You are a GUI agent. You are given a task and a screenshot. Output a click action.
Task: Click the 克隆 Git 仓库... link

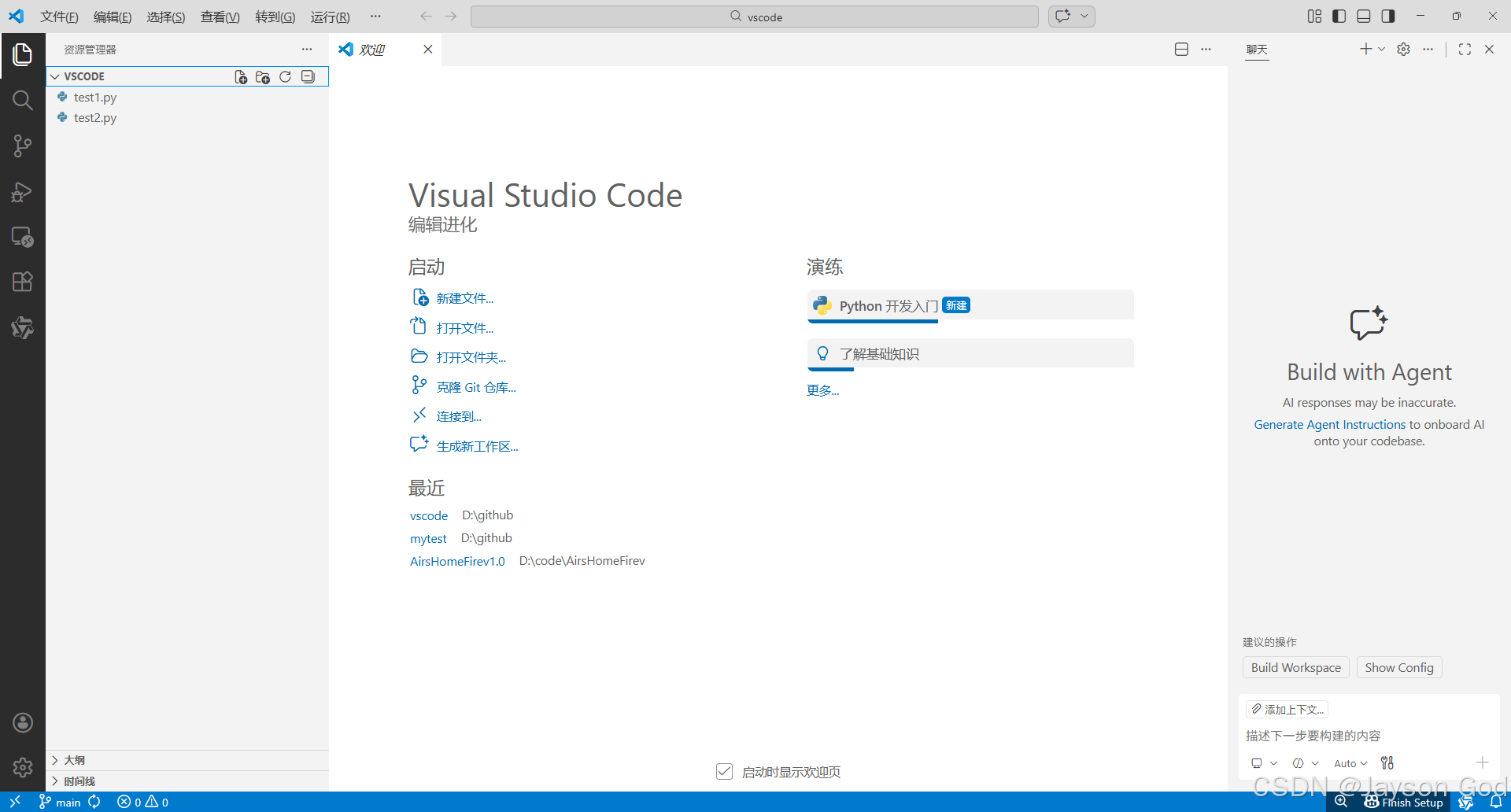[476, 387]
